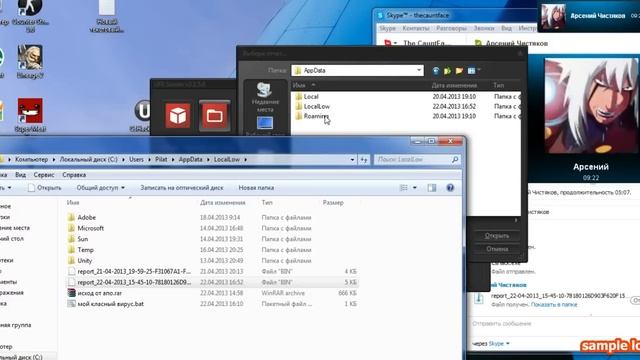This screenshot has width=640, height=360.
Task: Click the Counter-Strike desktop icon
Action: [30, 15]
